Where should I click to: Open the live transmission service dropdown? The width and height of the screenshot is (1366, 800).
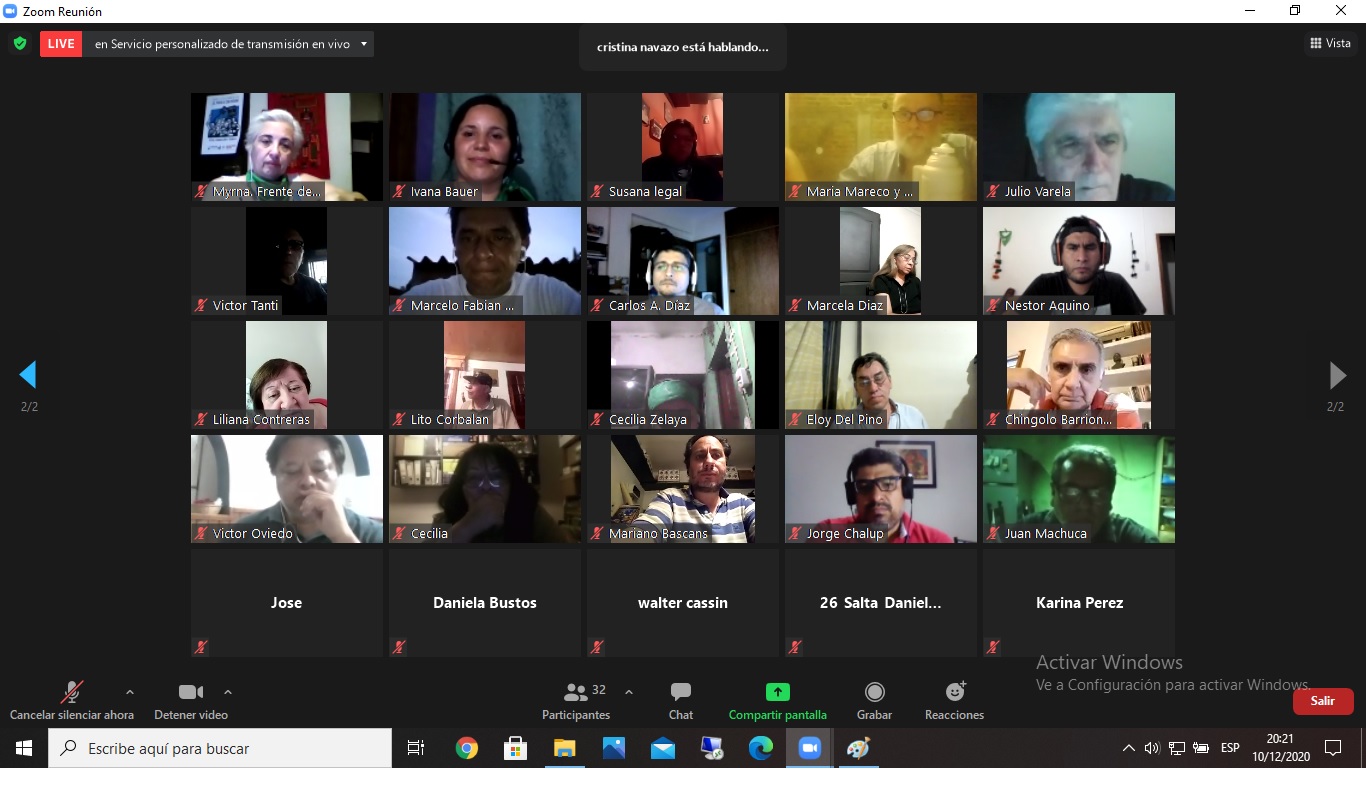(x=364, y=44)
